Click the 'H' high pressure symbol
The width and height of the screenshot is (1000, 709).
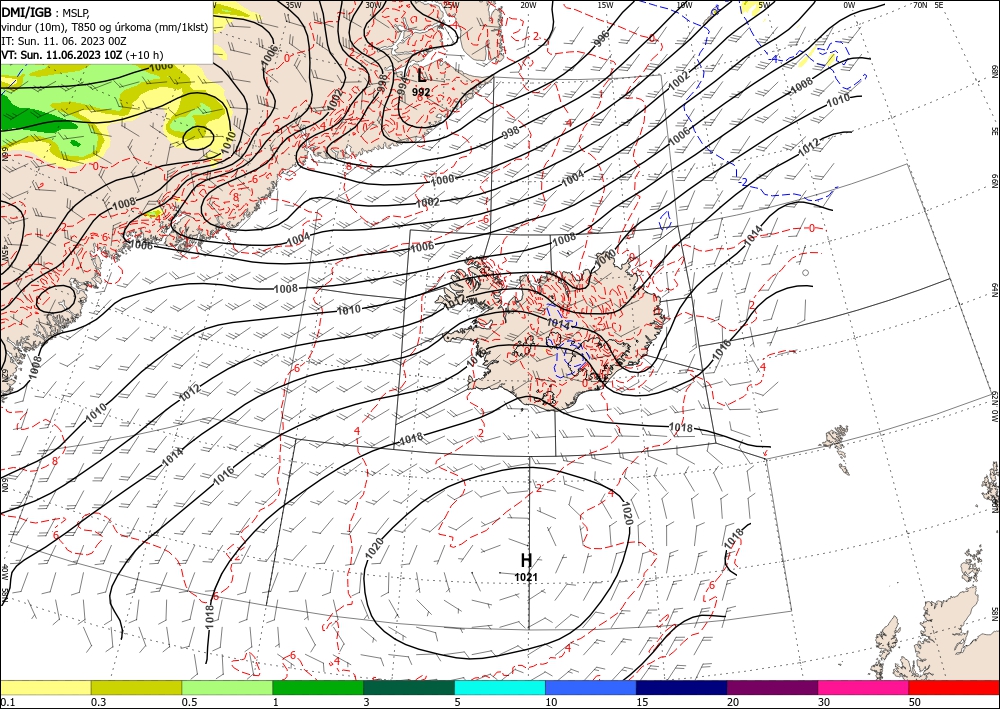click(x=526, y=560)
